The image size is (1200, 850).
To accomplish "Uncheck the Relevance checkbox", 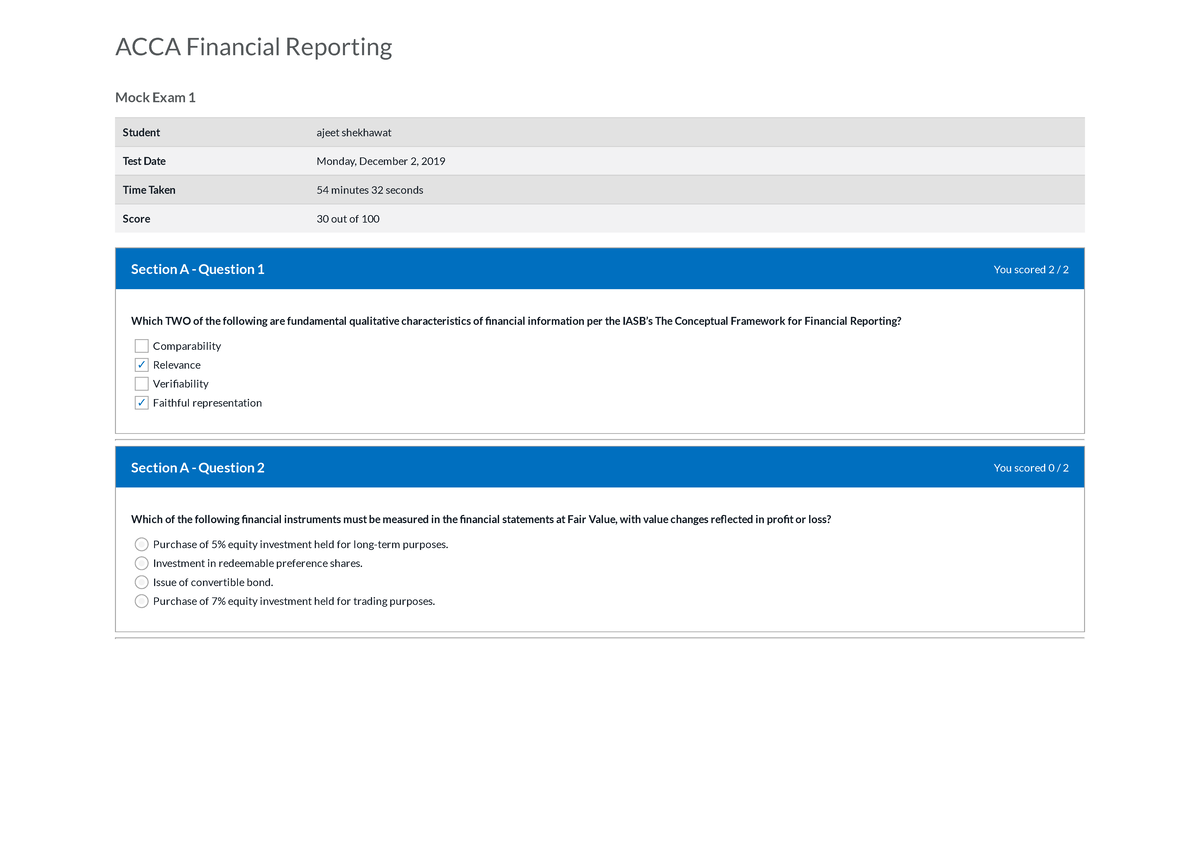I will 141,364.
